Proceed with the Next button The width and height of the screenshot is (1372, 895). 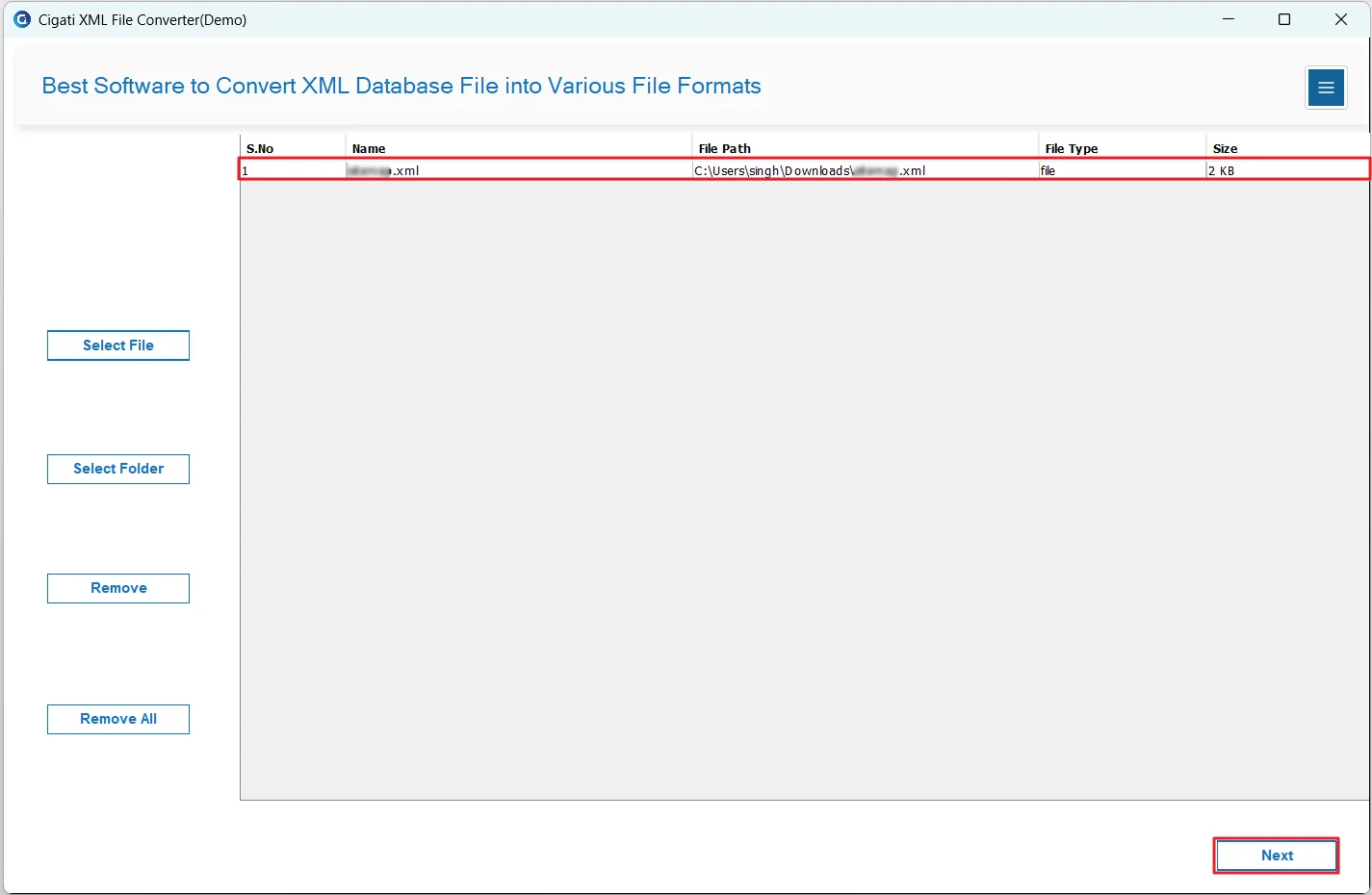pyautogui.click(x=1277, y=856)
